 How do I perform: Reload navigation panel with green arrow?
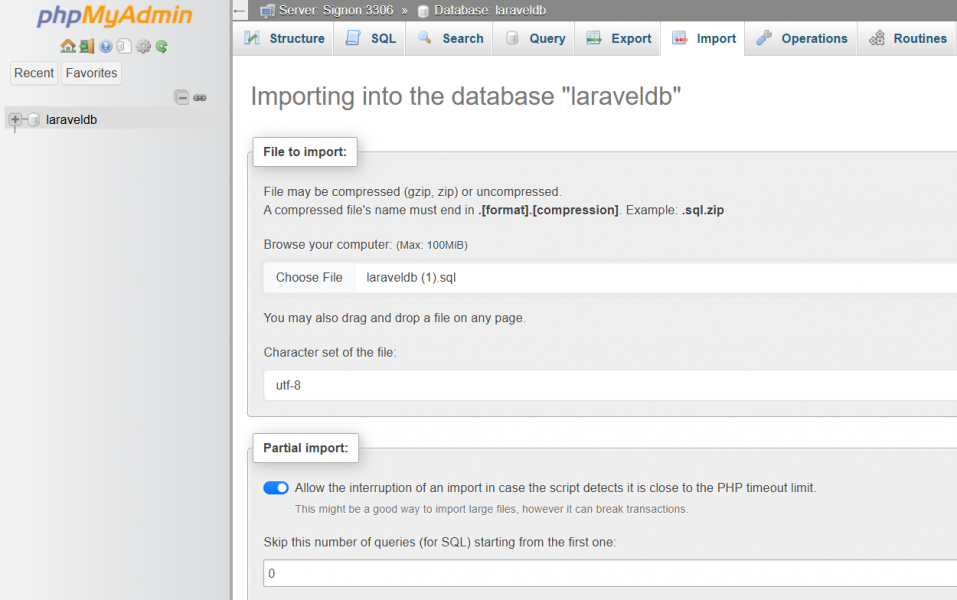click(161, 46)
